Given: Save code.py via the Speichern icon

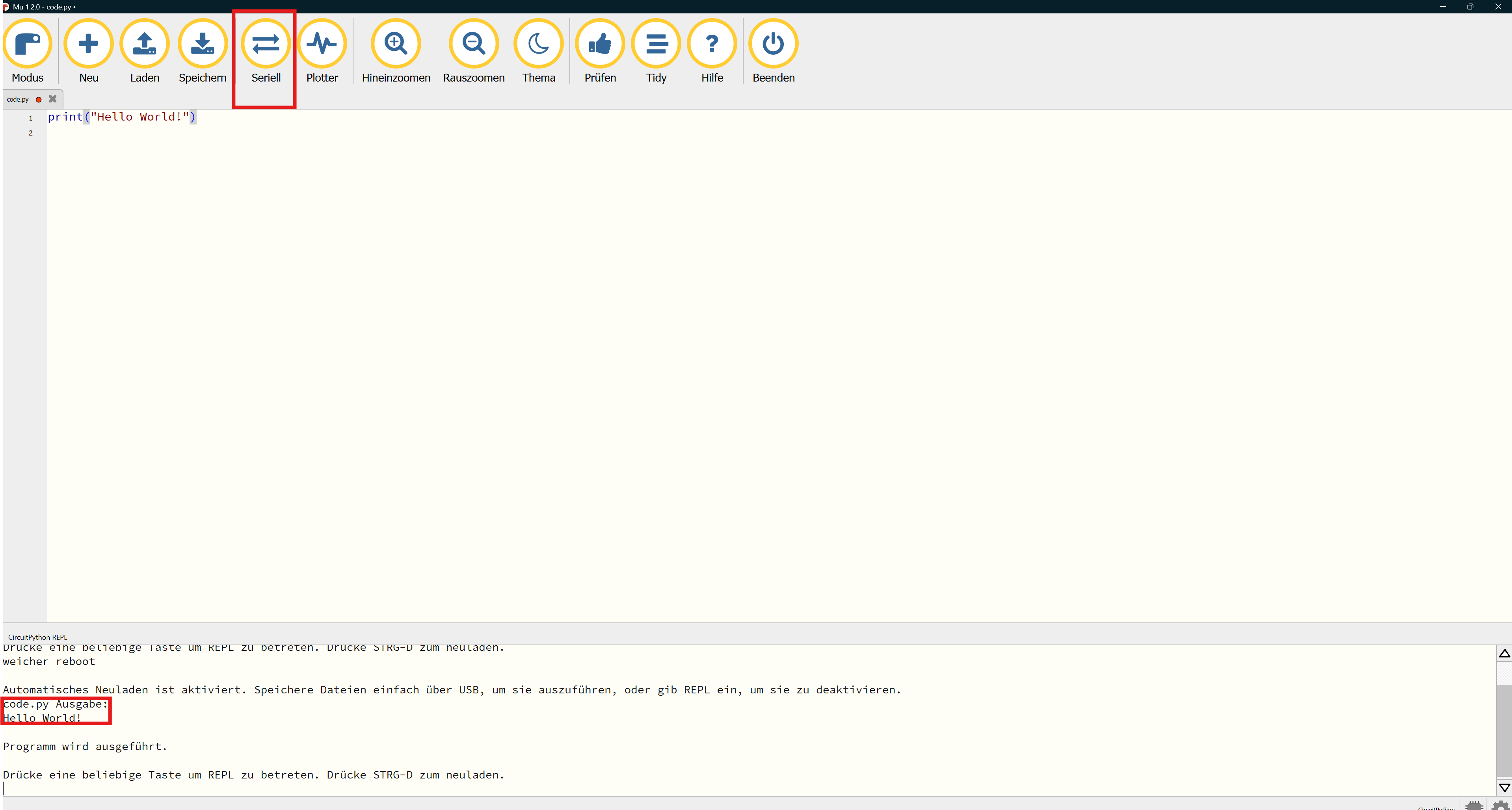Looking at the screenshot, I should (202, 44).
